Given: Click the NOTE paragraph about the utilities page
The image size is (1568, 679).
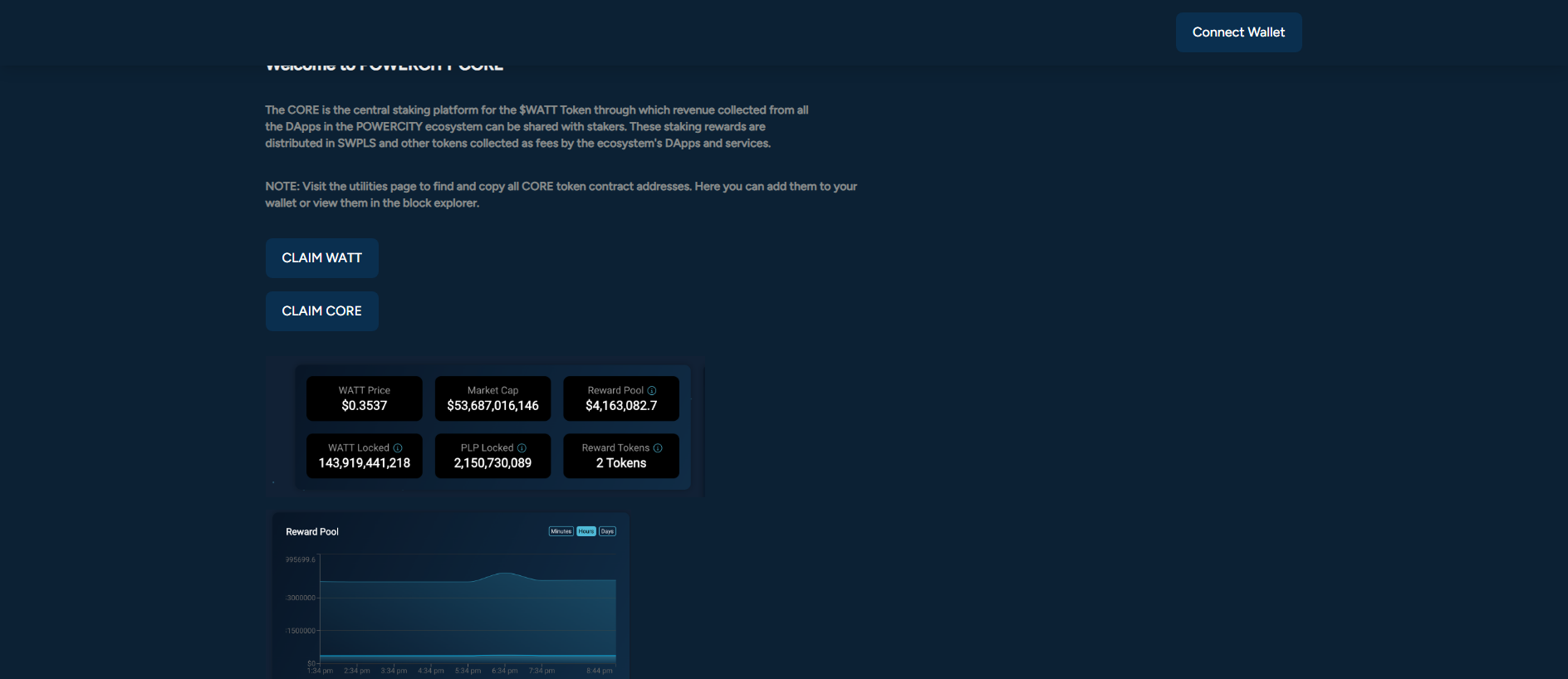Looking at the screenshot, I should (561, 195).
